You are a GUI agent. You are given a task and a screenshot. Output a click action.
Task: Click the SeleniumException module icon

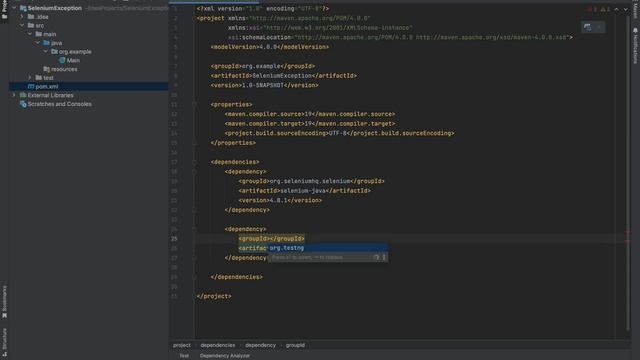click(23, 8)
